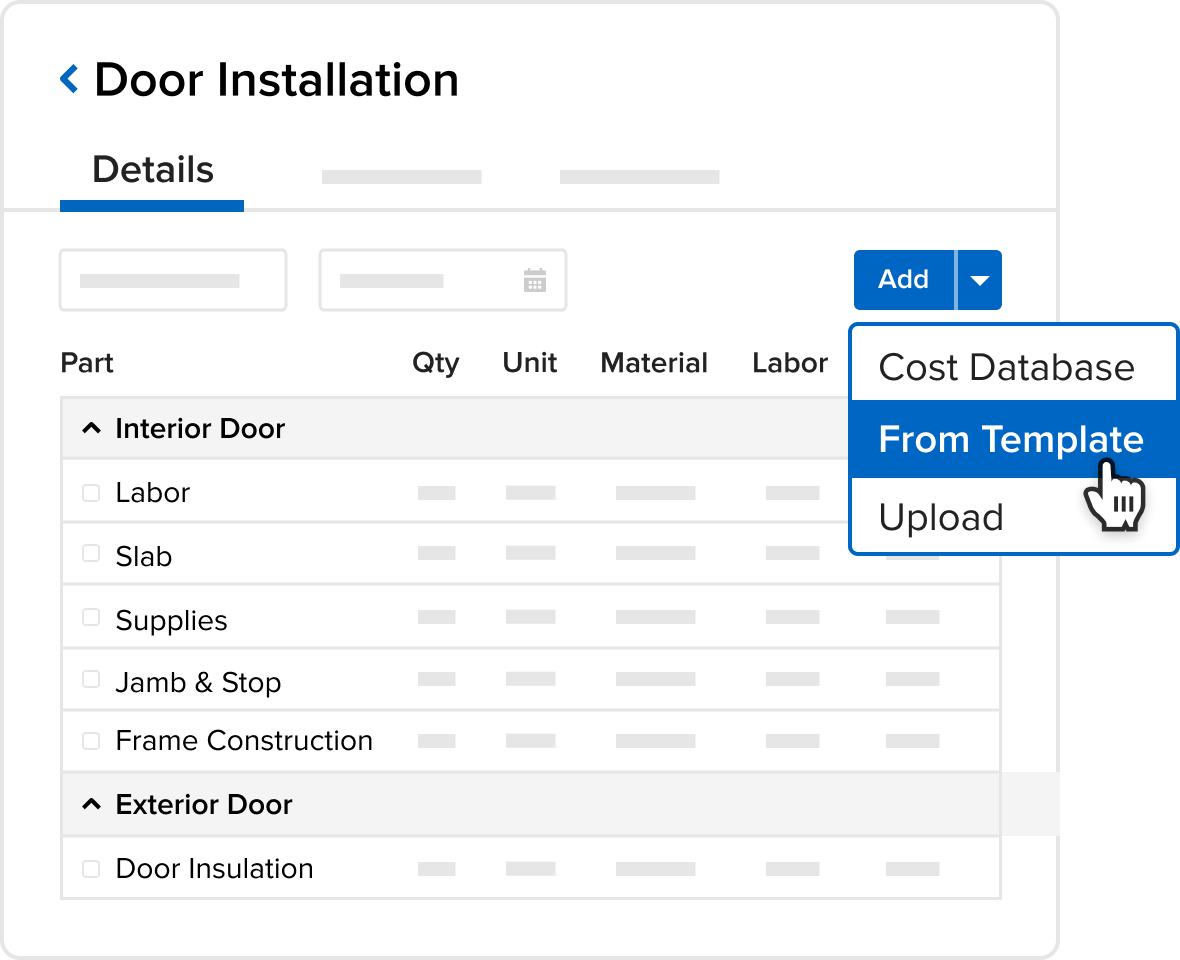1180x960 pixels.
Task: Tick the Frame Construction checkbox
Action: point(91,741)
